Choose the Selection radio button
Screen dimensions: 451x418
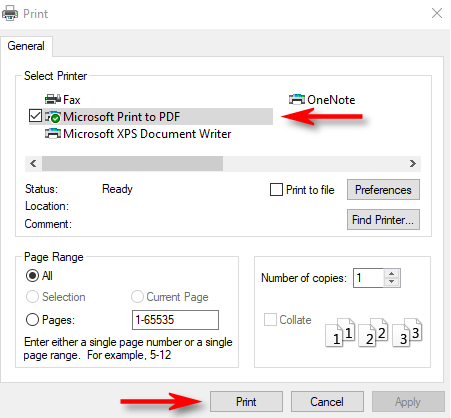(32, 297)
